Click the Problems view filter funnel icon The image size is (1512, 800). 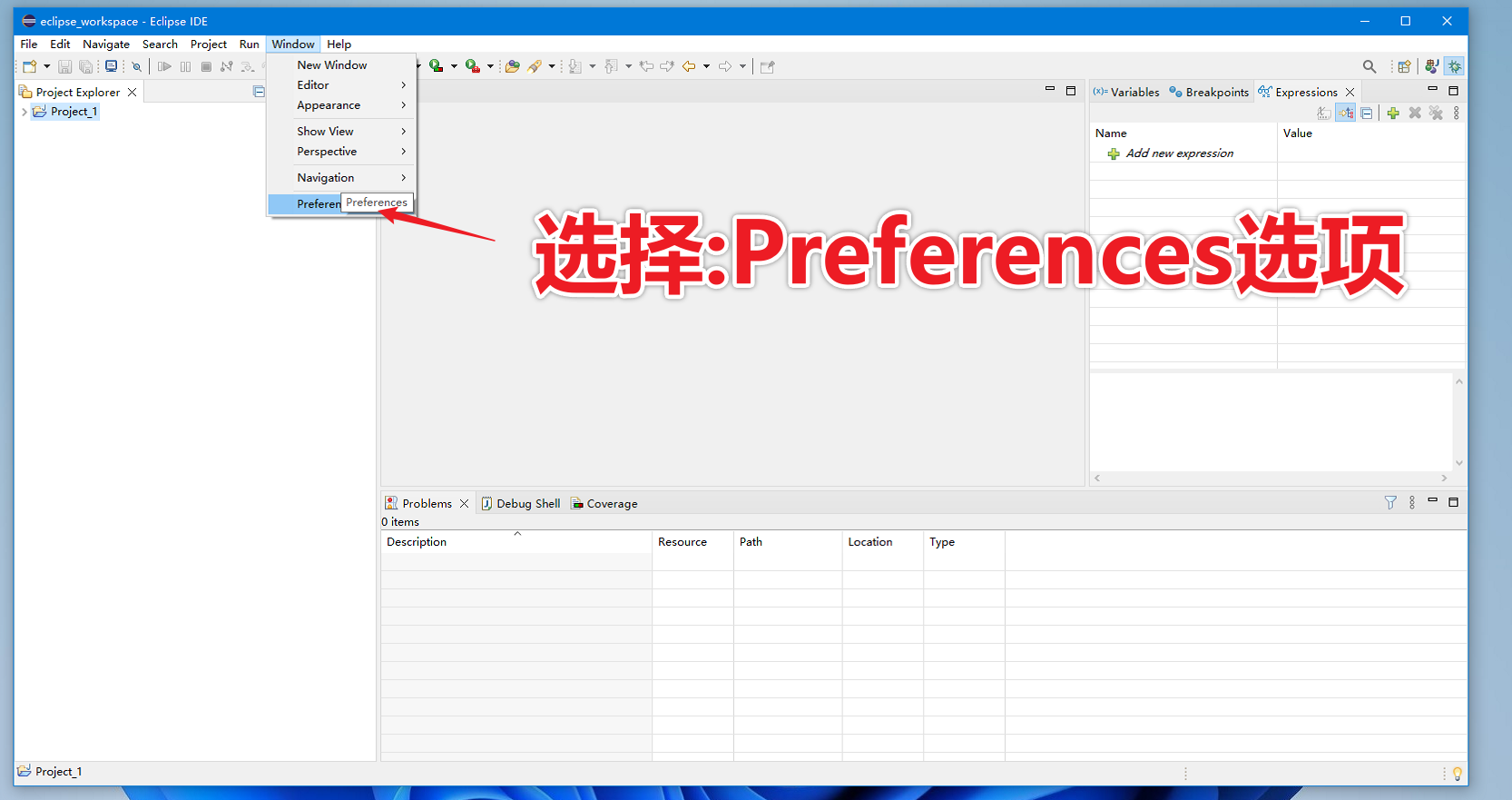[1390, 502]
